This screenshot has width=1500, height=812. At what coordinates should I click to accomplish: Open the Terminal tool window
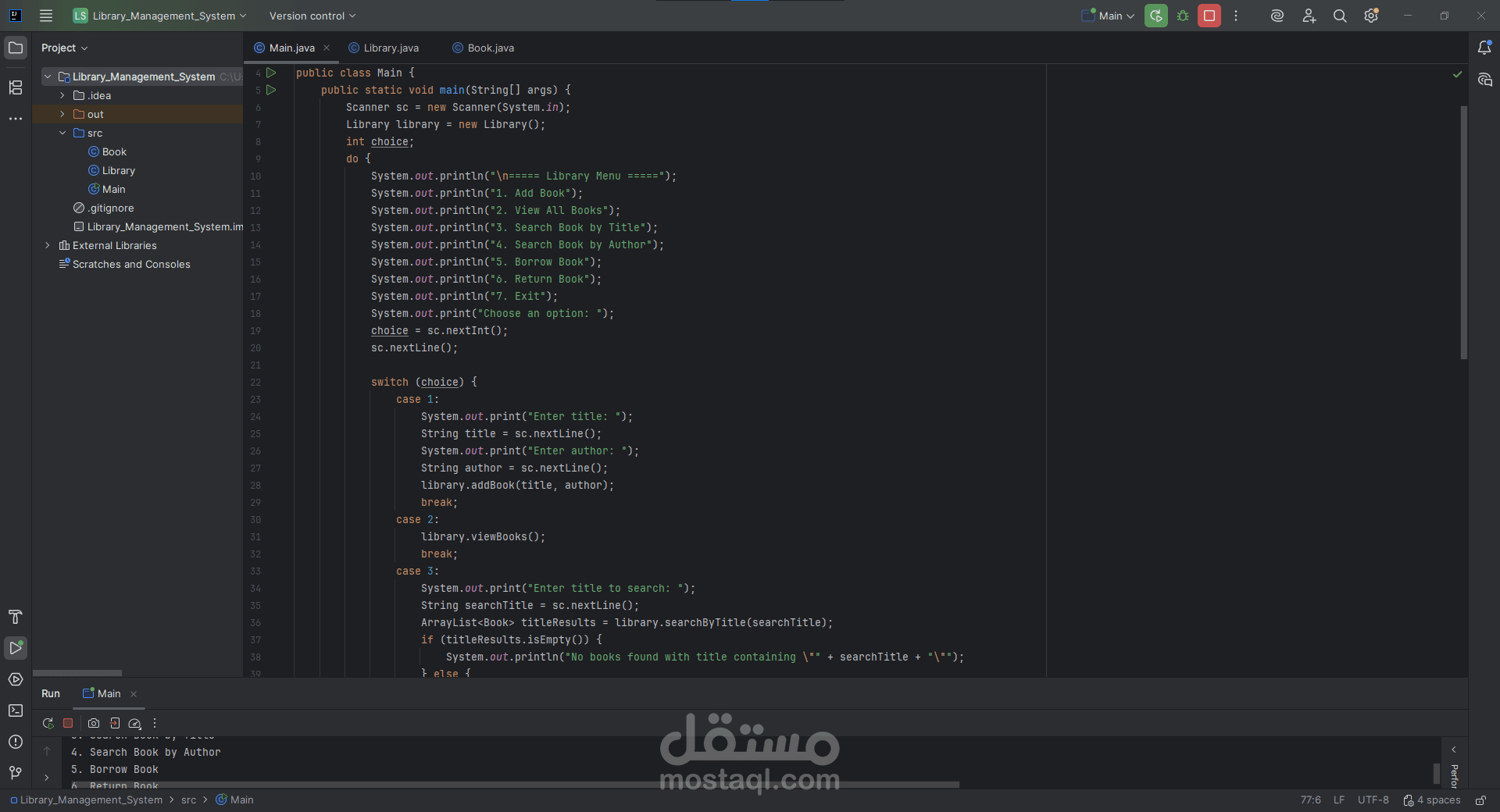click(x=16, y=710)
